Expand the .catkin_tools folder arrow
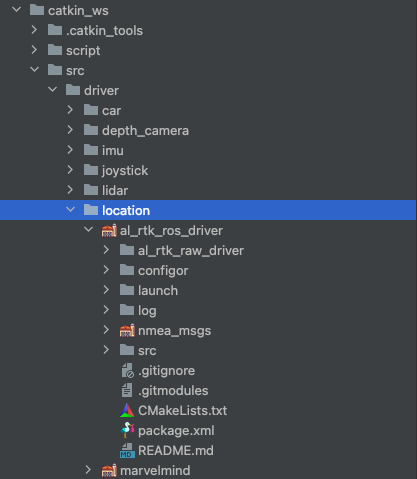This screenshot has height=479, width=417. pyautogui.click(x=34, y=30)
